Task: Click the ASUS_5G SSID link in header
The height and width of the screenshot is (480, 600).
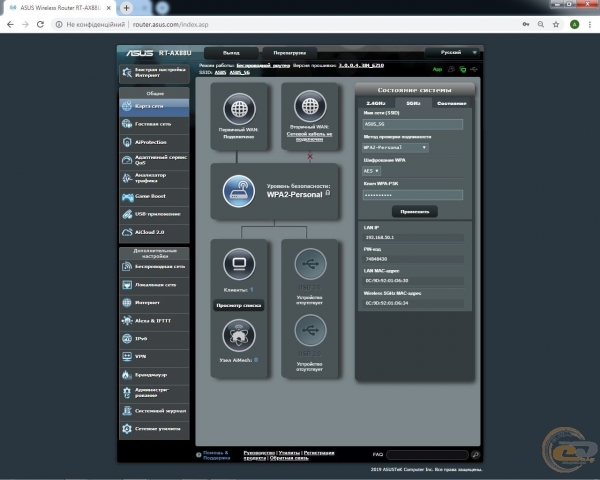Action: pyautogui.click(x=240, y=72)
